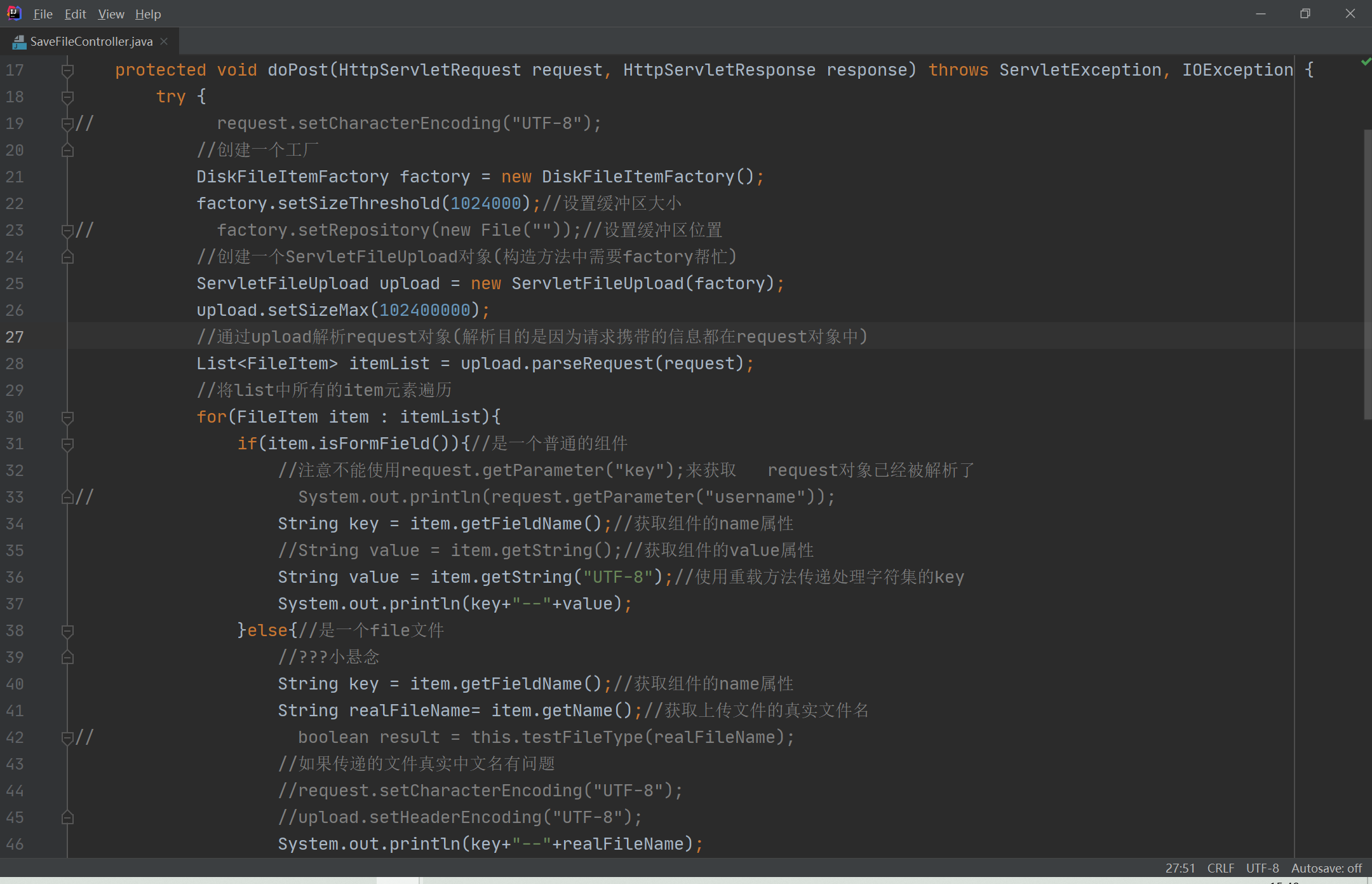Click the try keyword on line 18
The width and height of the screenshot is (1372, 884).
tap(171, 97)
